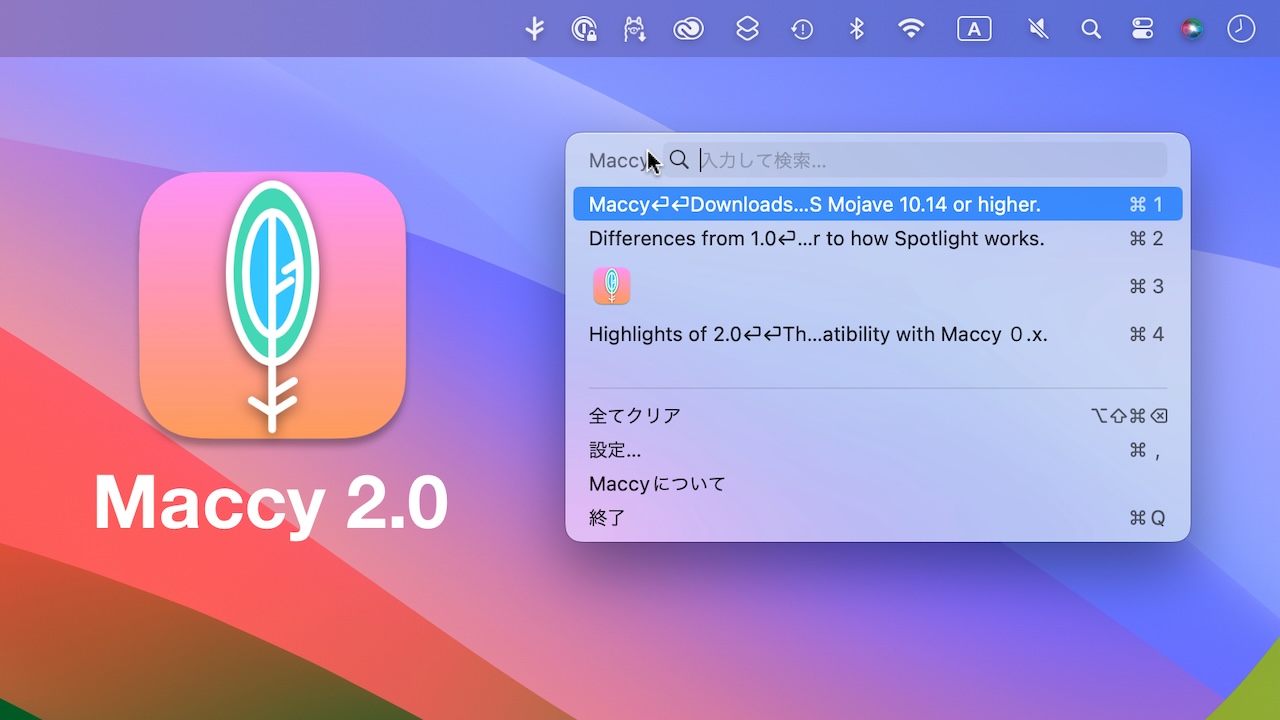Open Creative Cloud menu bar icon
This screenshot has width=1280, height=720.
click(x=688, y=29)
